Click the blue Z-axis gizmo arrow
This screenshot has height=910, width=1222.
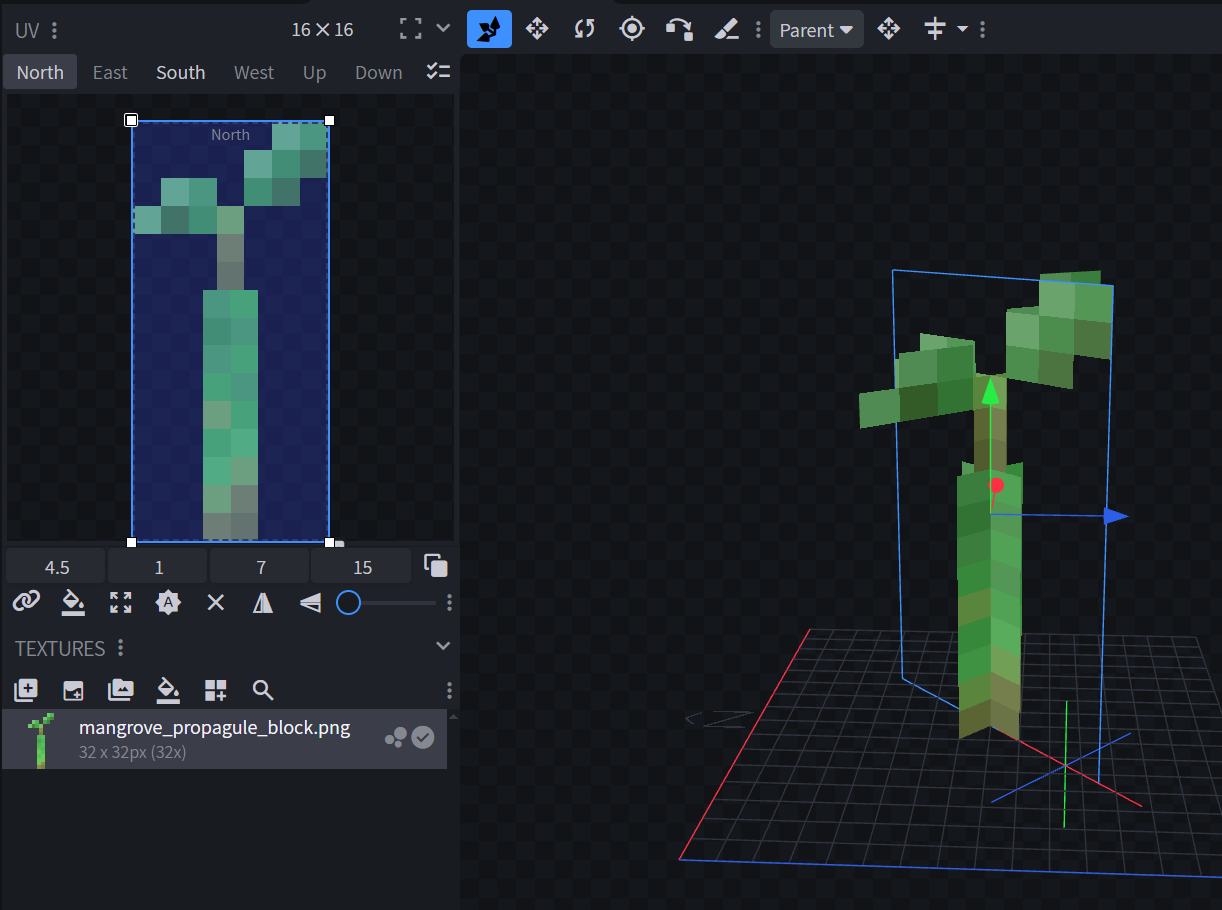pyautogui.click(x=1115, y=516)
